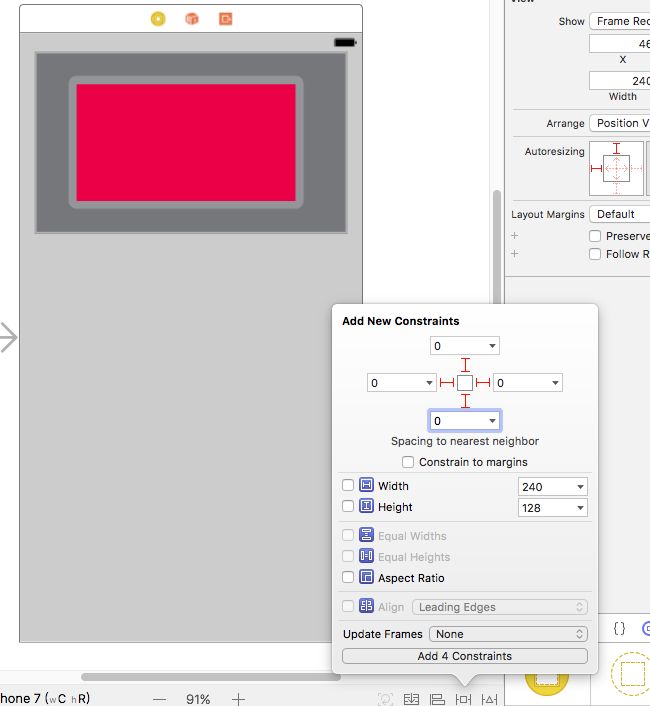Open the Update Frames None dropdown
This screenshot has width=650, height=706.
pos(508,634)
